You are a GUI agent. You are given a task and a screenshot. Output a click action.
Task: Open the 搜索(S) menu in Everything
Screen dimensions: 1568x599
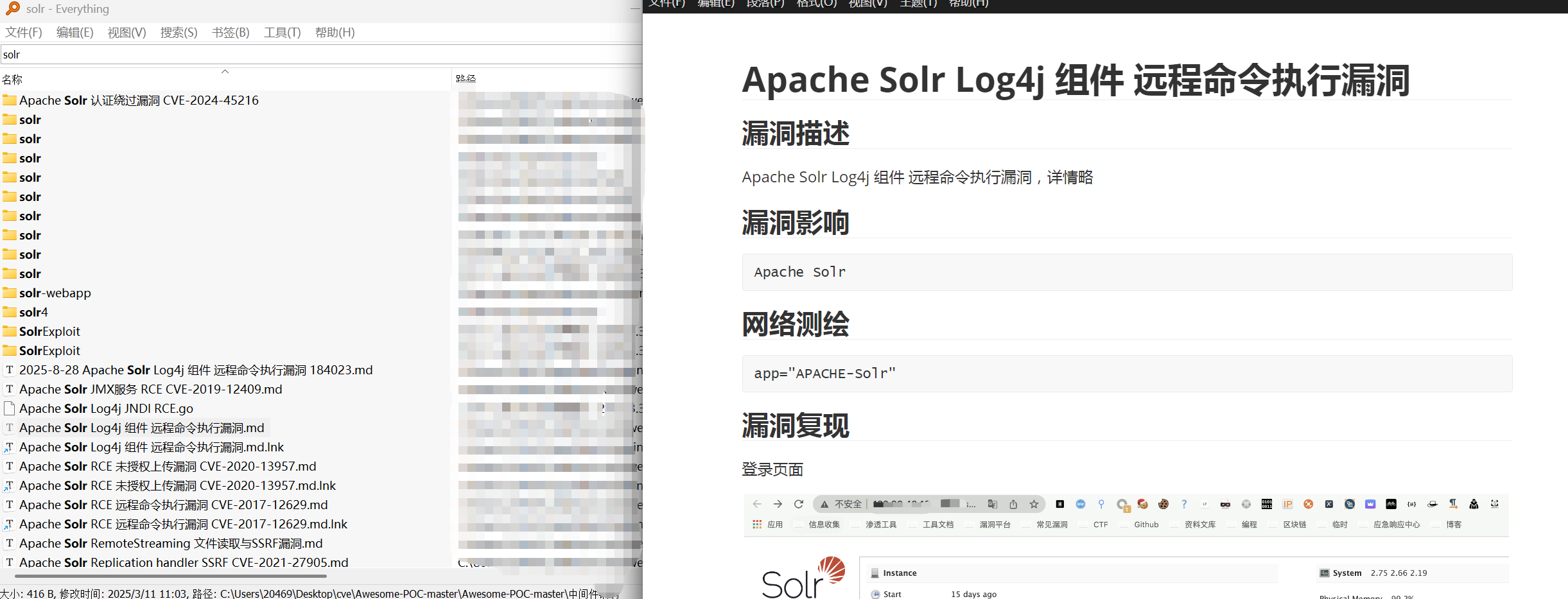[x=179, y=33]
